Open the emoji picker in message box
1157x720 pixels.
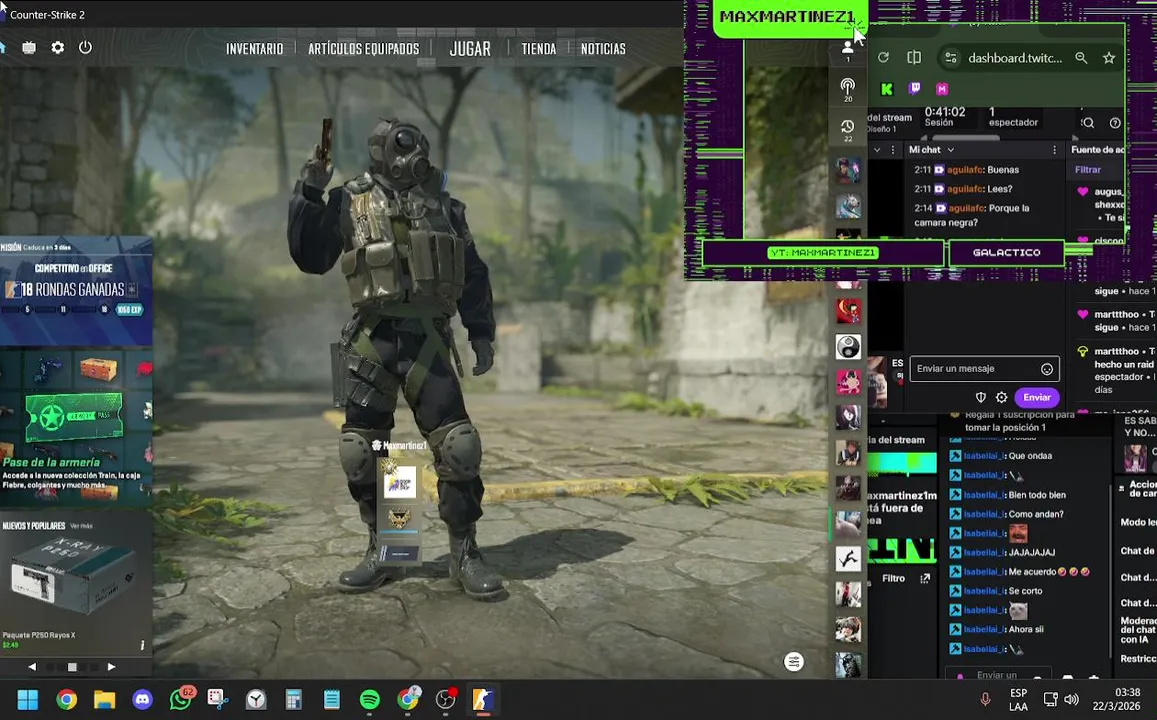[1046, 369]
